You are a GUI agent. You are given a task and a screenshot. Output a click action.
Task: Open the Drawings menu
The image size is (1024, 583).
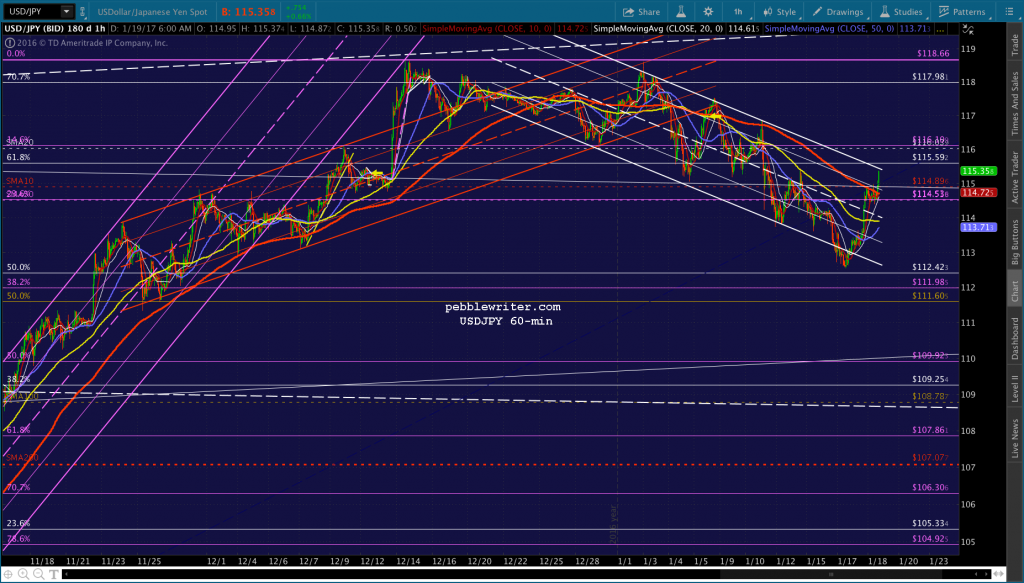[x=838, y=12]
